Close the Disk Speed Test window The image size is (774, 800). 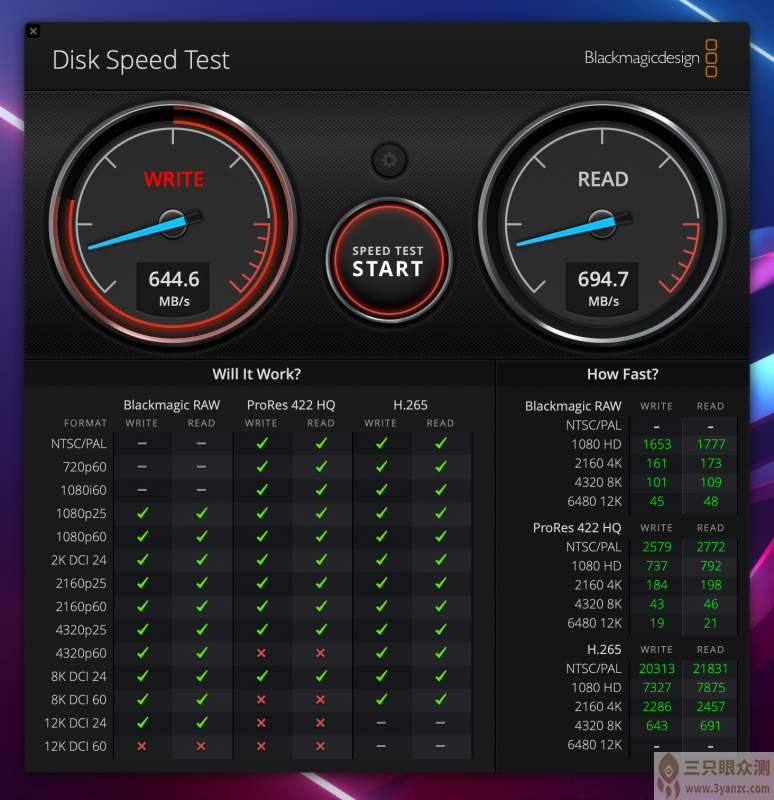[x=33, y=31]
